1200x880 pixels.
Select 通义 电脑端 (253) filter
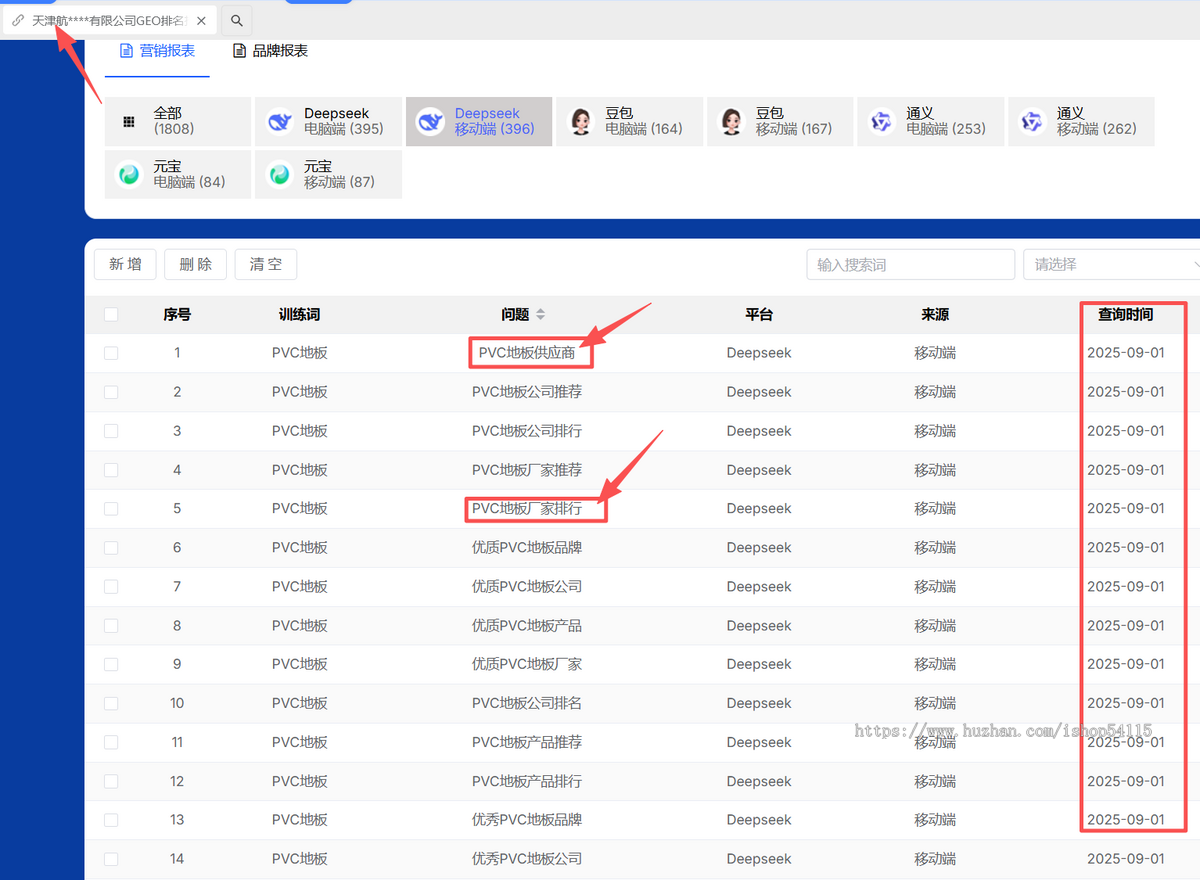[931, 122]
